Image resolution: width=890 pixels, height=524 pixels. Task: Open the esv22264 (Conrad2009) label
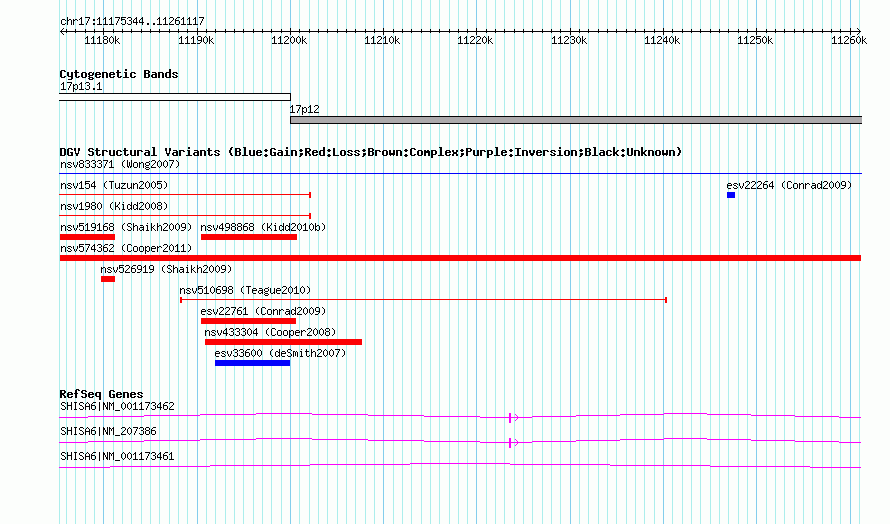(789, 185)
